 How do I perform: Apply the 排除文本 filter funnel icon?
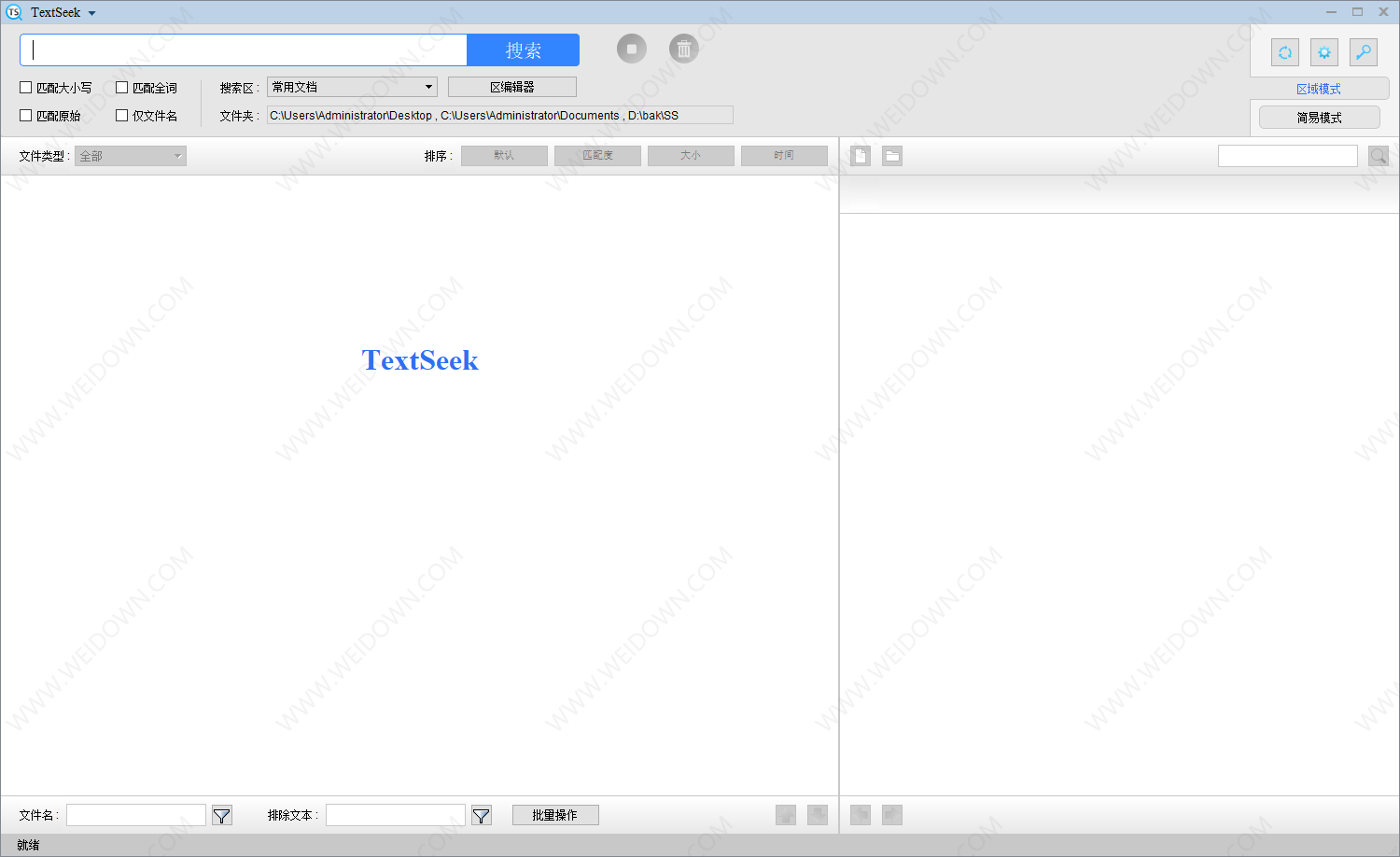(x=481, y=815)
